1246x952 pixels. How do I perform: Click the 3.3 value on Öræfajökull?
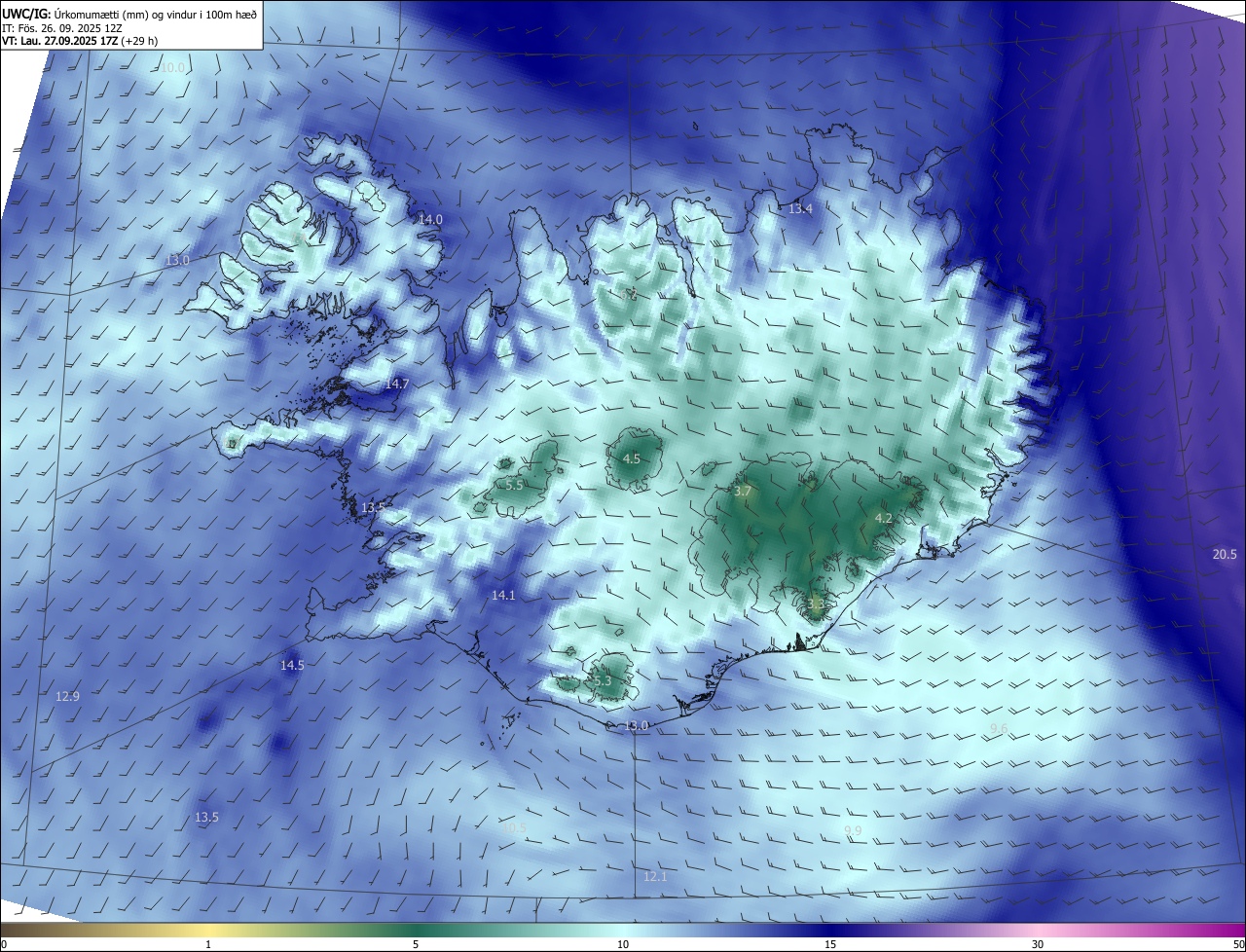(x=816, y=604)
